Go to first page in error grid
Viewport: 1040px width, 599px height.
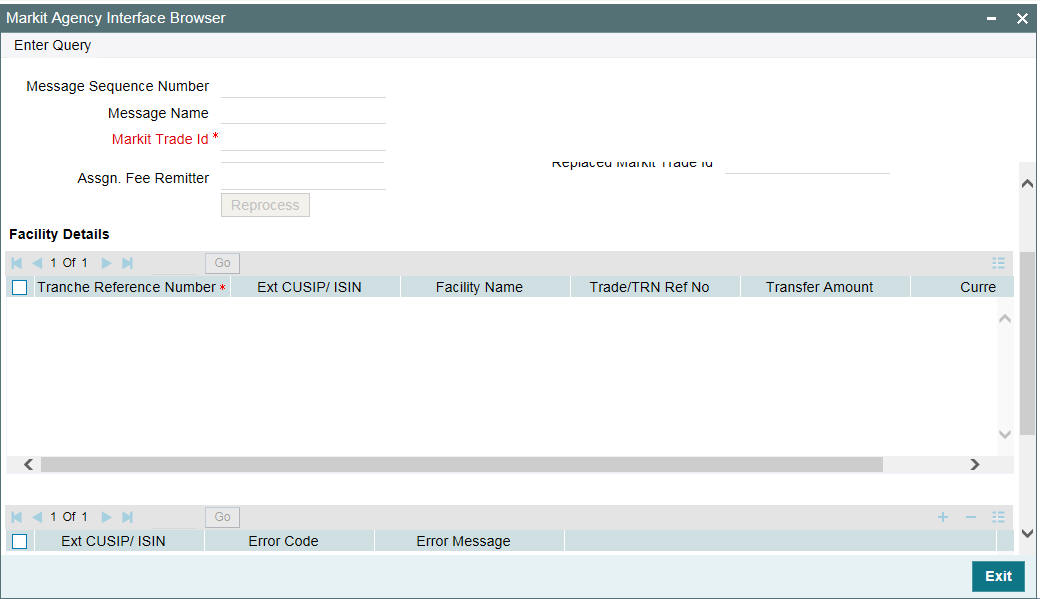17,517
